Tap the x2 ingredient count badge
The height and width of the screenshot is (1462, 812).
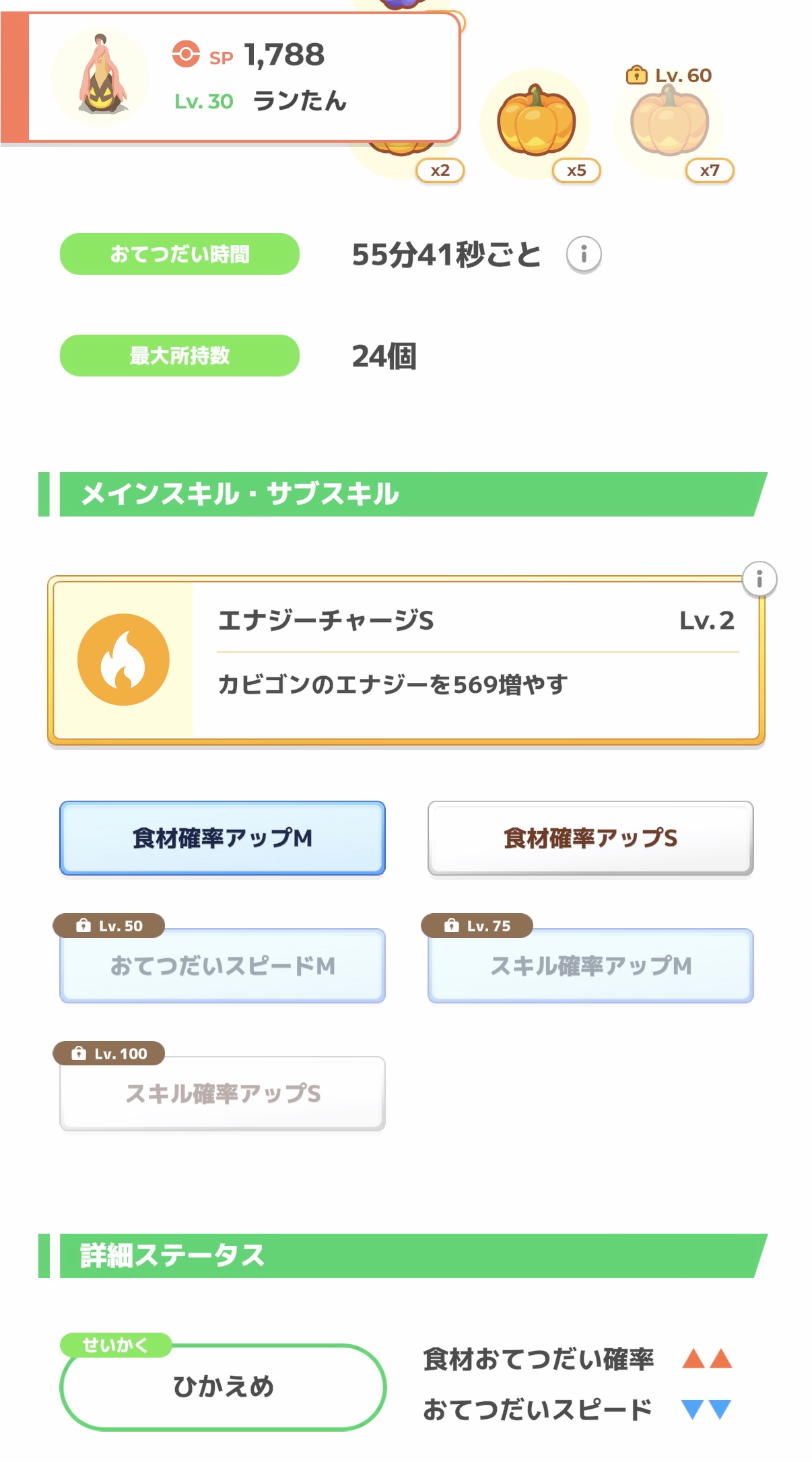440,170
